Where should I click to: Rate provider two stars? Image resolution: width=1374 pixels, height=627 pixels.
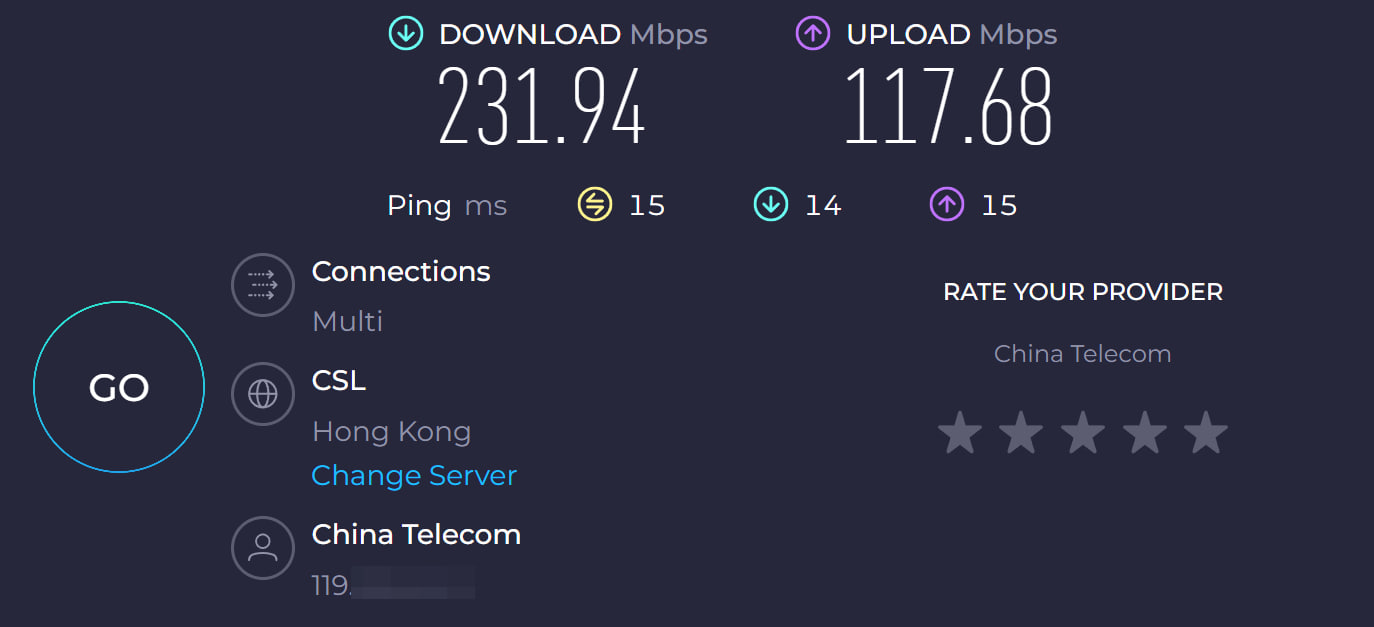[1021, 434]
